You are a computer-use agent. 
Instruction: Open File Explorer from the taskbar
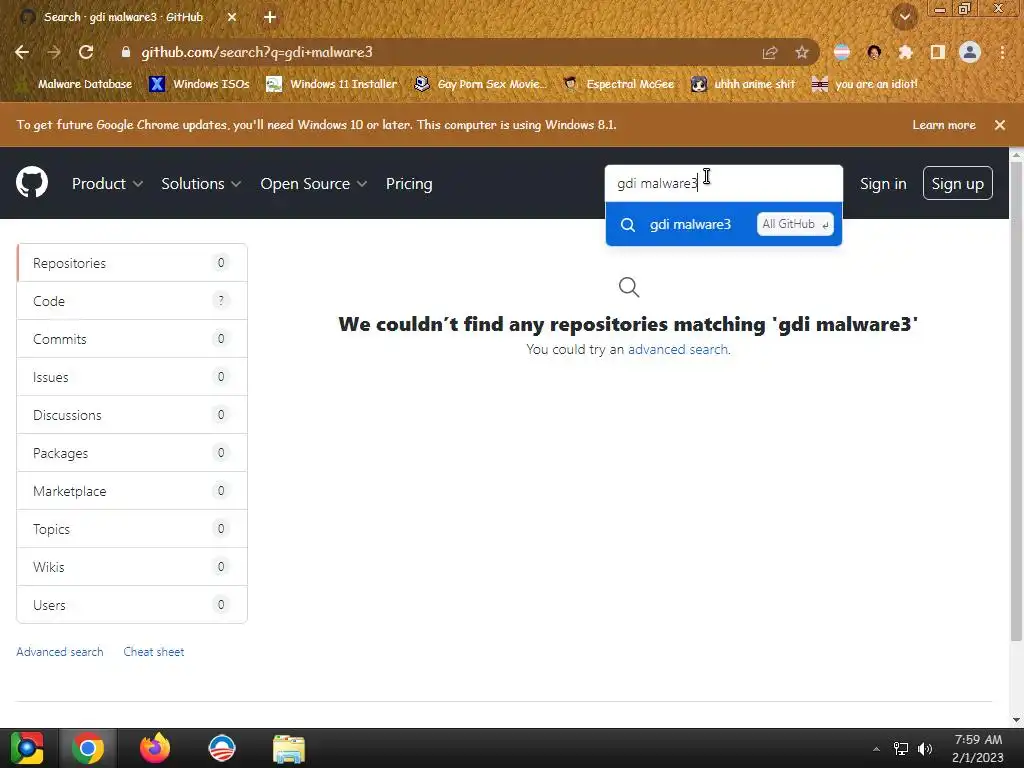pyautogui.click(x=289, y=749)
